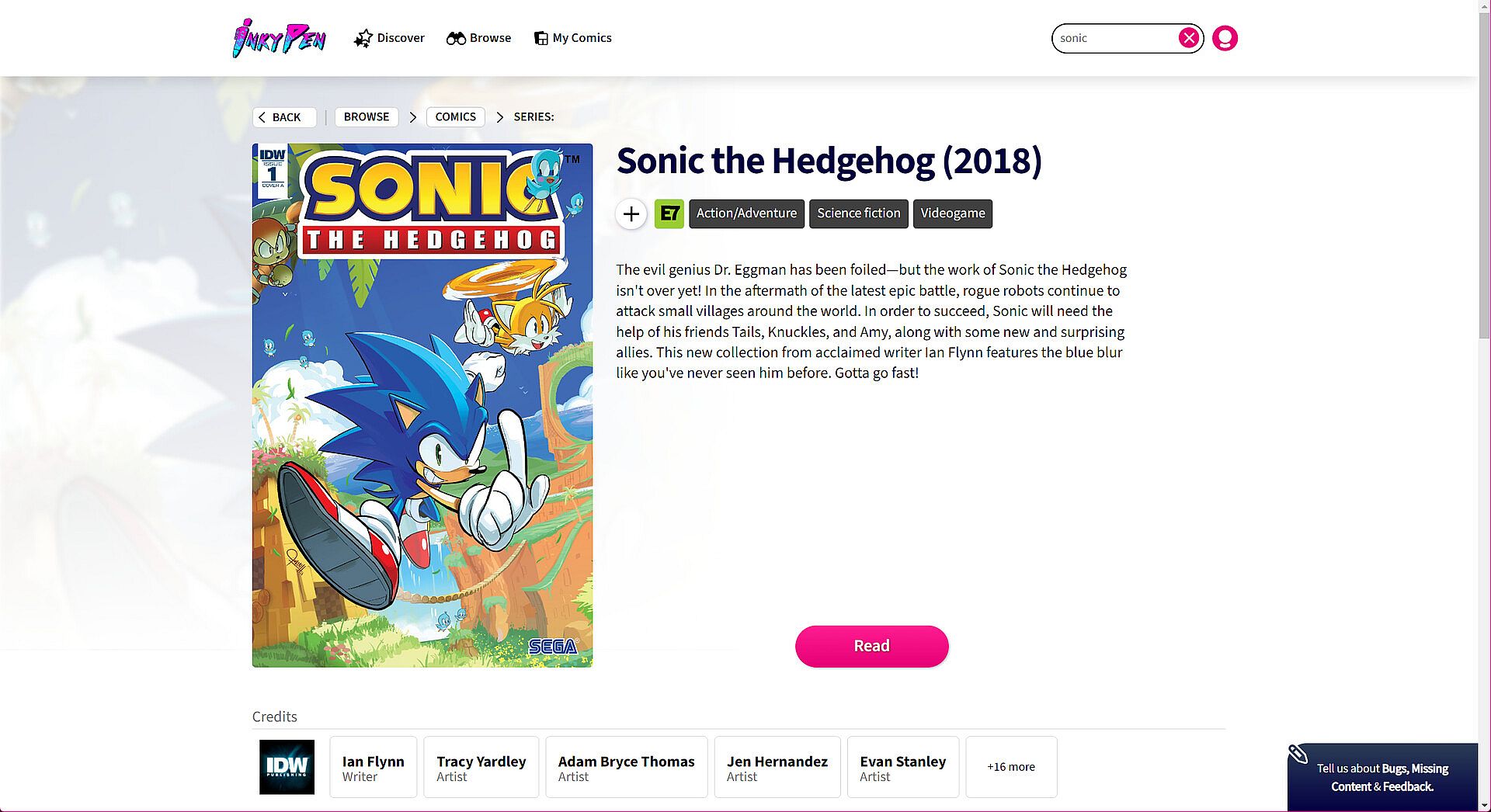Open the Bugs and Feedback widget

(1382, 777)
